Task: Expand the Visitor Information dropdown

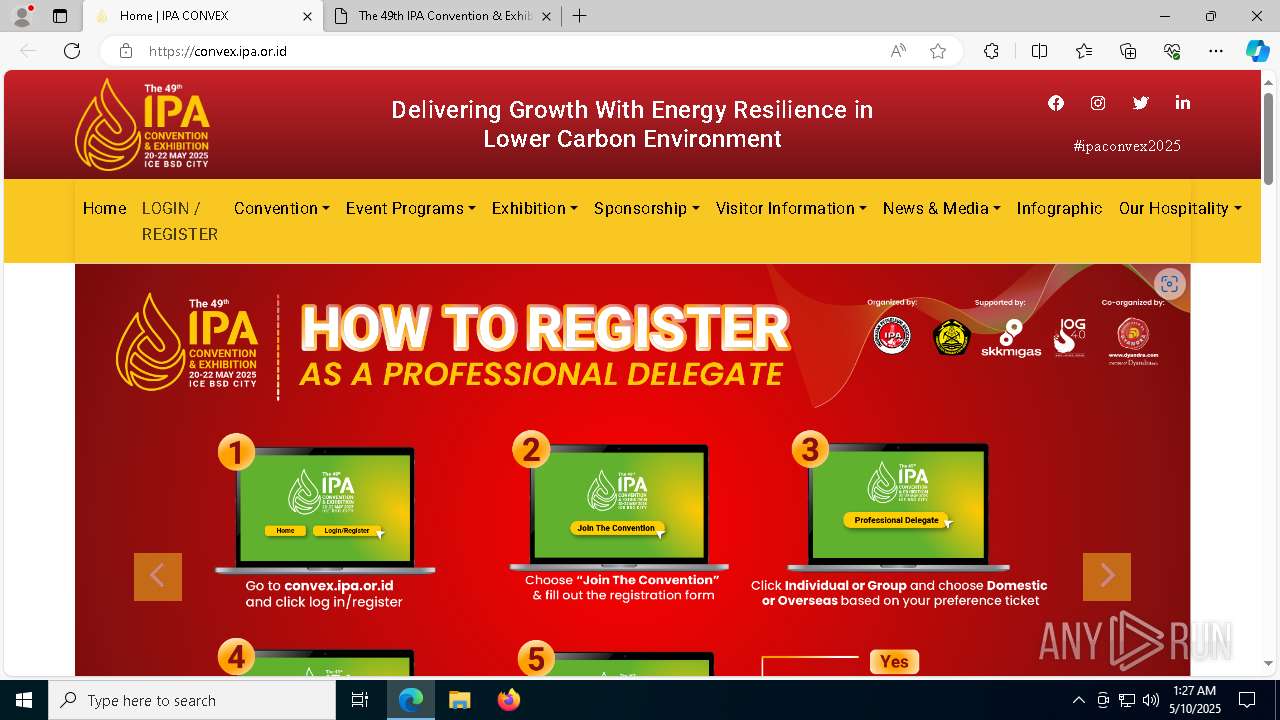Action: coord(791,208)
